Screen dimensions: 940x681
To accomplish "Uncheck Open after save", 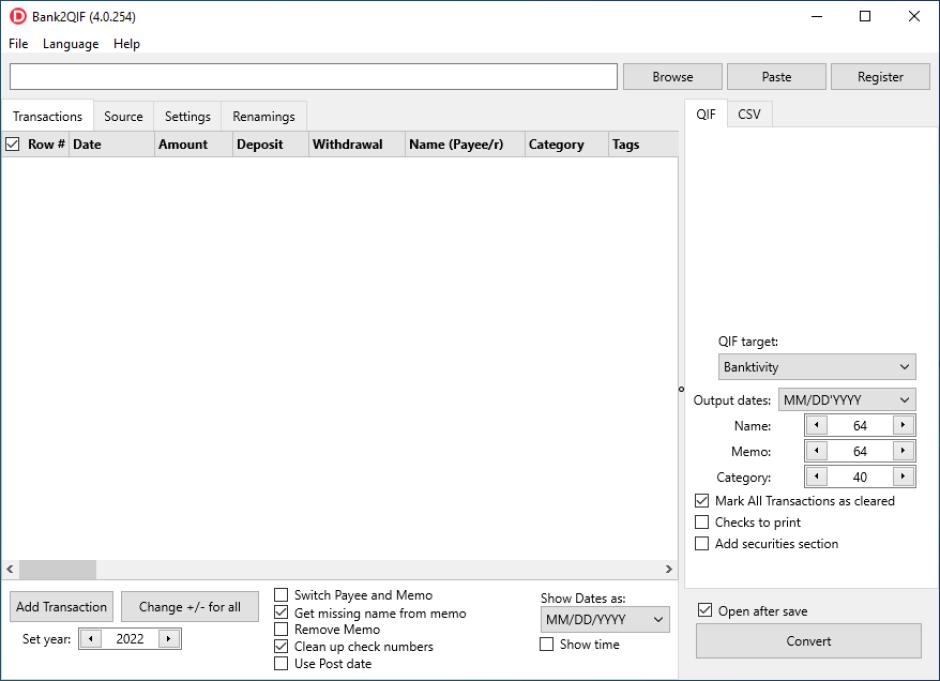I will 705,611.
